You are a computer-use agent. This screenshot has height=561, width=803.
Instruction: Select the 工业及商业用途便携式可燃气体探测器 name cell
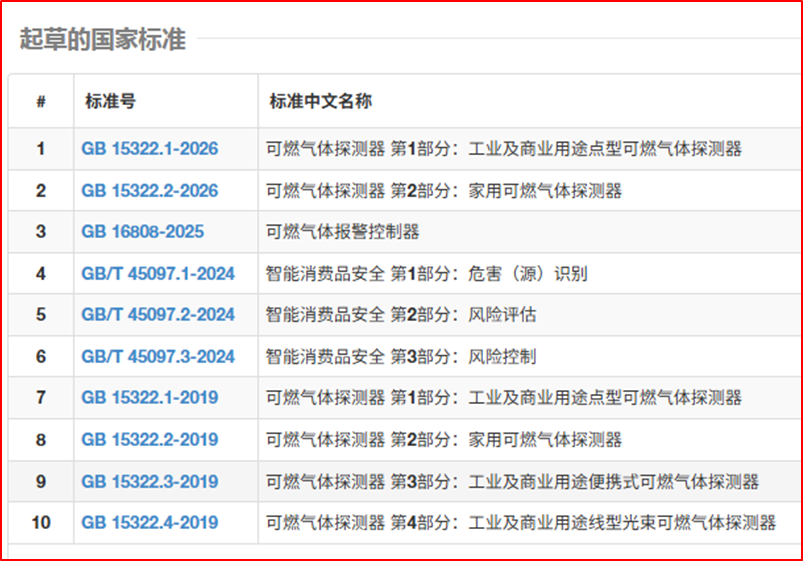tap(512, 482)
